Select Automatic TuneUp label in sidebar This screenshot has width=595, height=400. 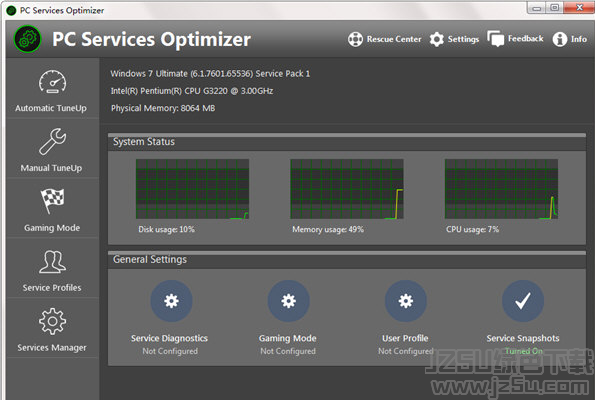[x=51, y=108]
